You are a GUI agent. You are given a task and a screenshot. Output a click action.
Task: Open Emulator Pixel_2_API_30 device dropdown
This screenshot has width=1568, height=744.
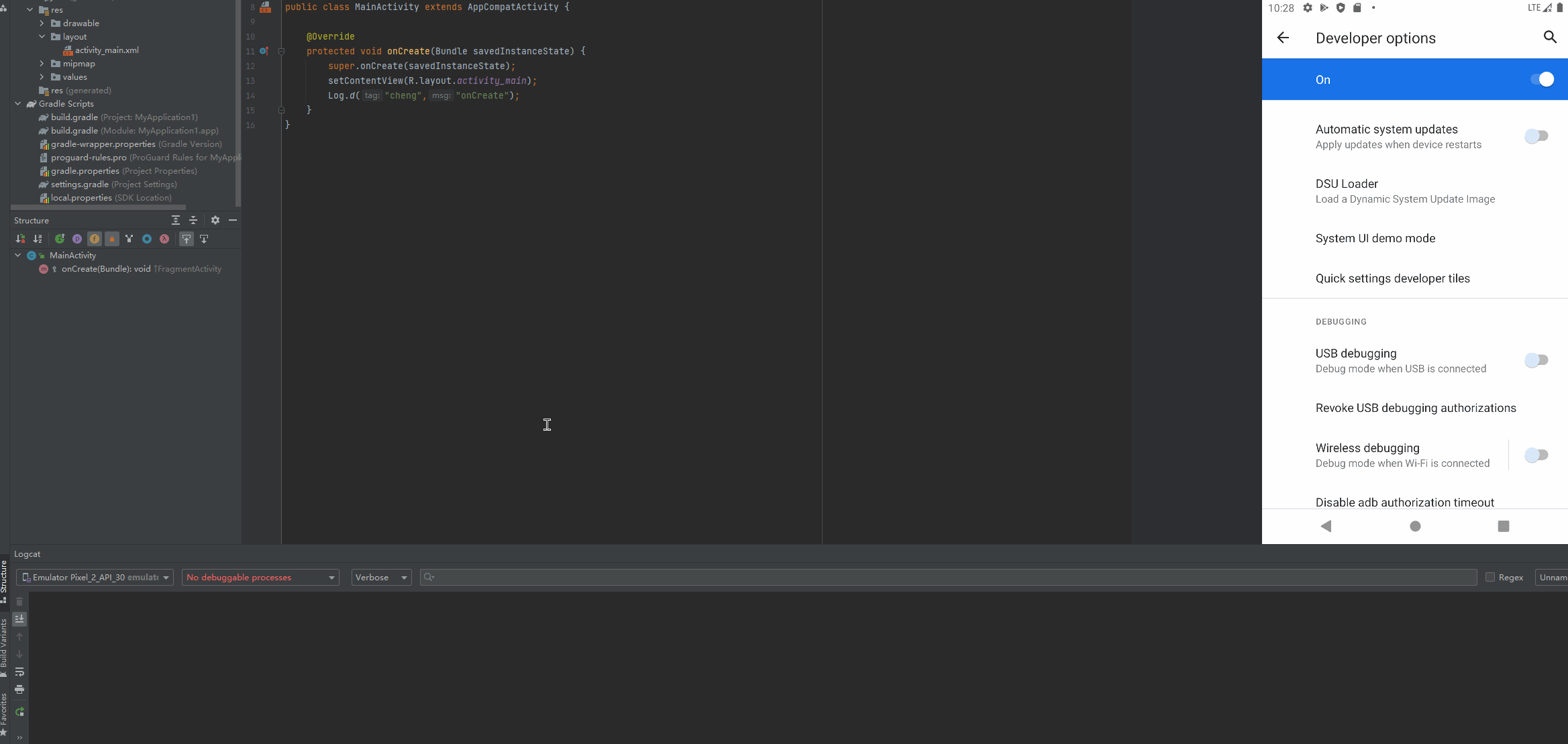click(95, 577)
